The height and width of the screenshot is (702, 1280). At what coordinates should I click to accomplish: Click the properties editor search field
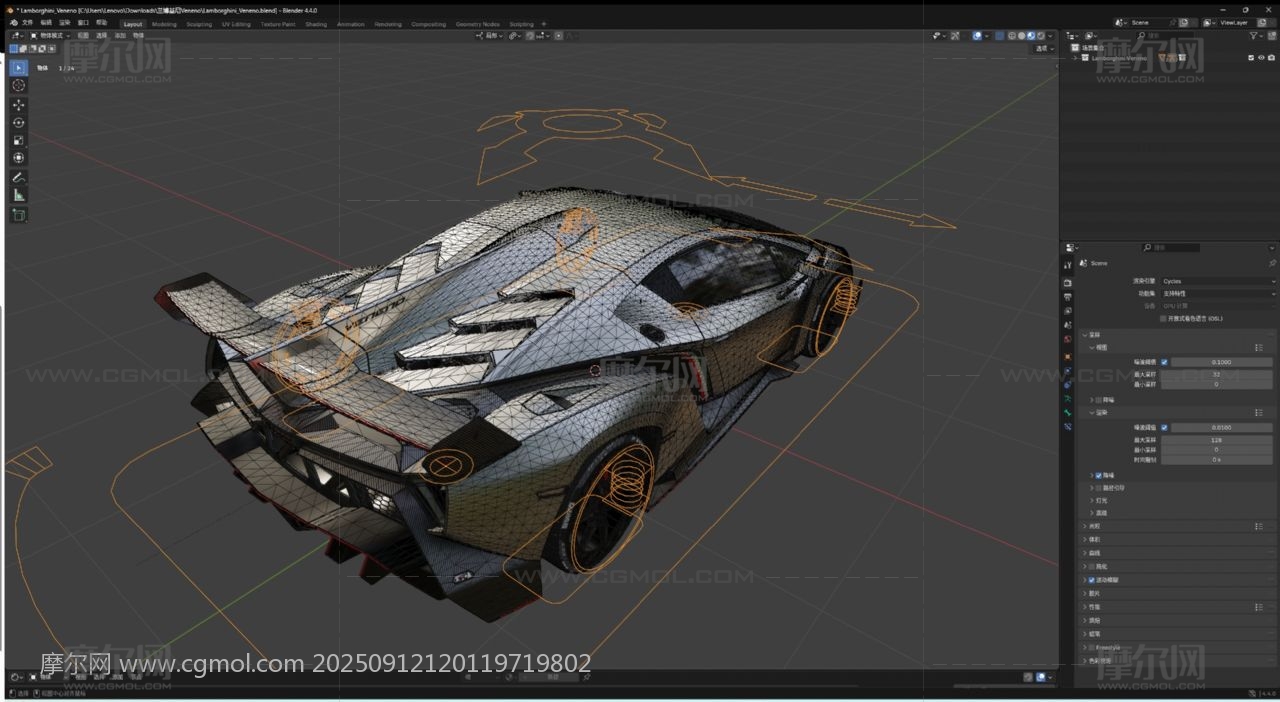pyautogui.click(x=1172, y=247)
